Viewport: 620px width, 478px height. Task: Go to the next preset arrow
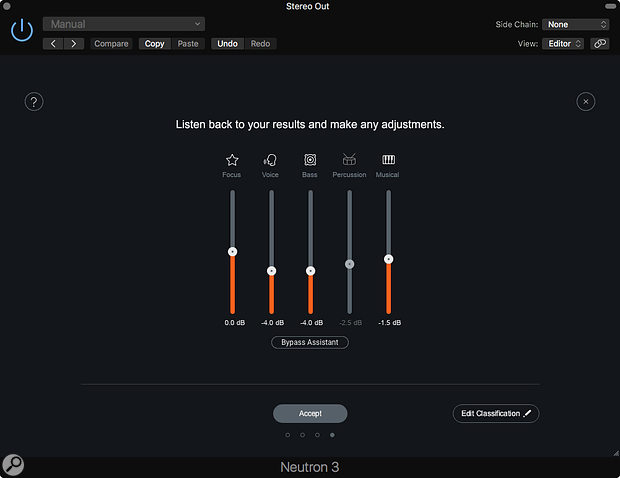[x=74, y=43]
